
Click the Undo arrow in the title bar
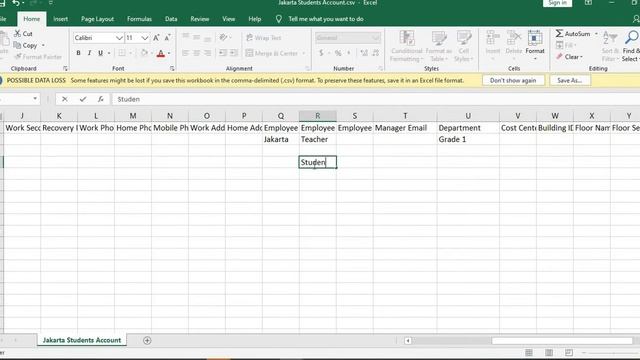coord(16,3)
